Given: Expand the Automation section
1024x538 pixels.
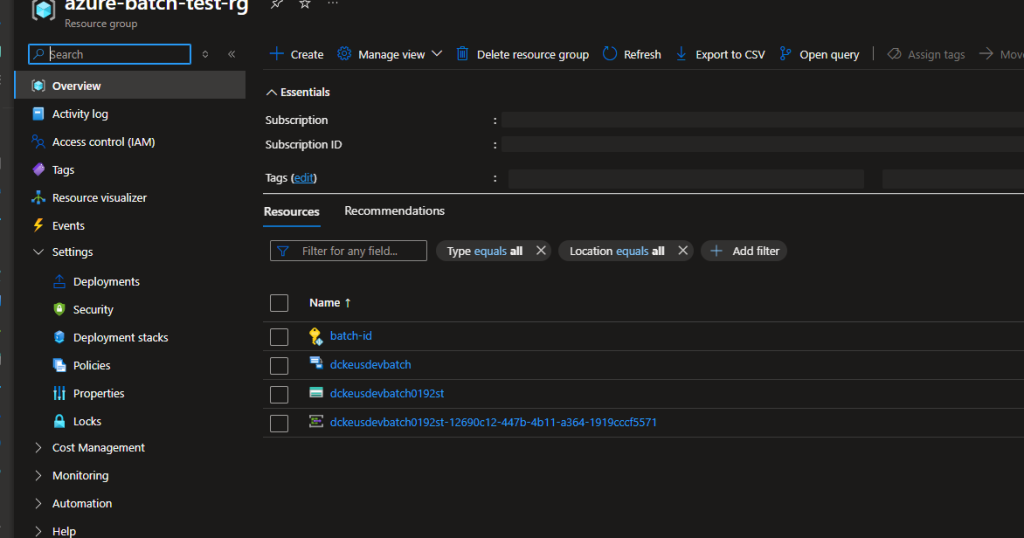Looking at the screenshot, I should pyautogui.click(x=38, y=503).
